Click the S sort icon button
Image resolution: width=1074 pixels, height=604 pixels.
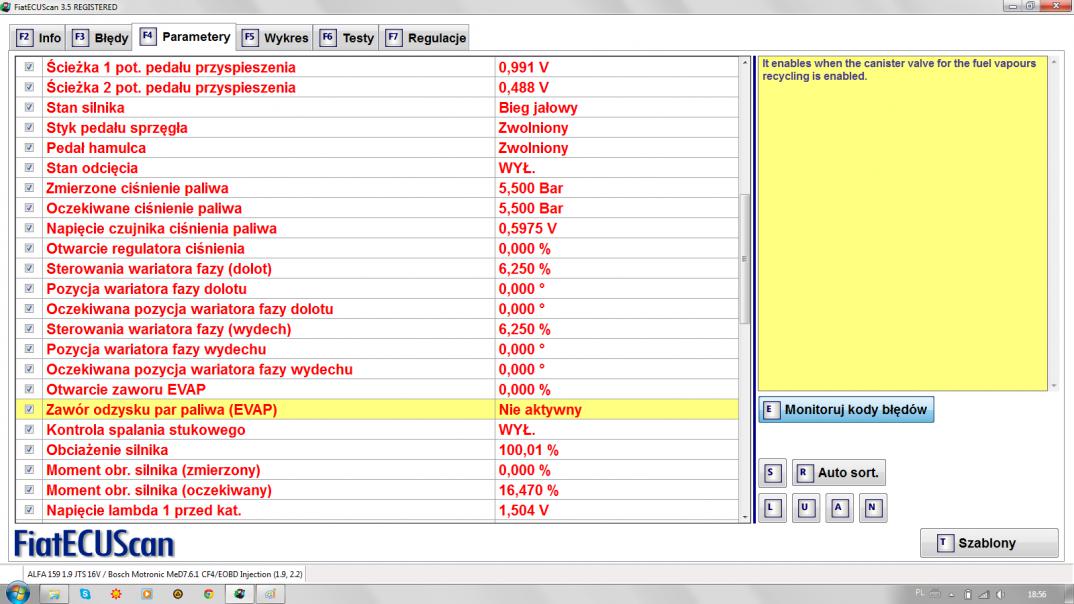pos(770,472)
